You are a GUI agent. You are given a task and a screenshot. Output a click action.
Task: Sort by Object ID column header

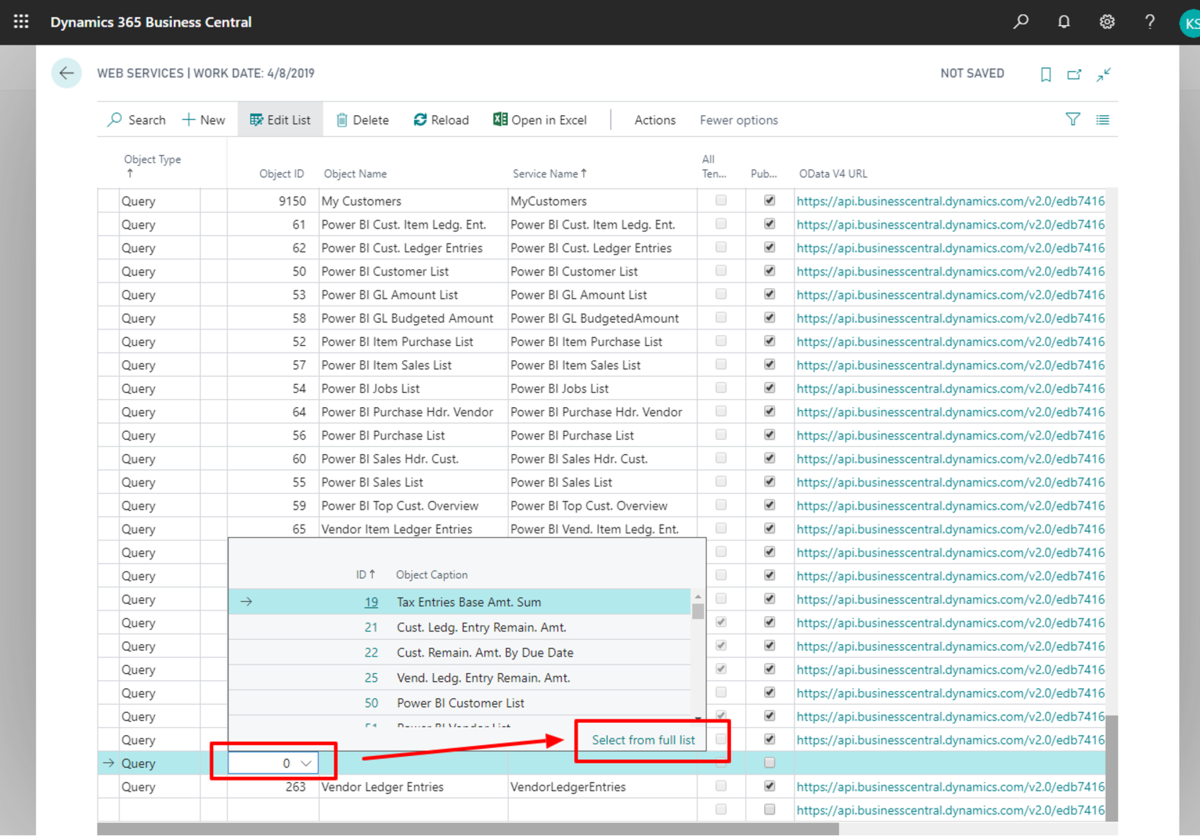point(281,174)
